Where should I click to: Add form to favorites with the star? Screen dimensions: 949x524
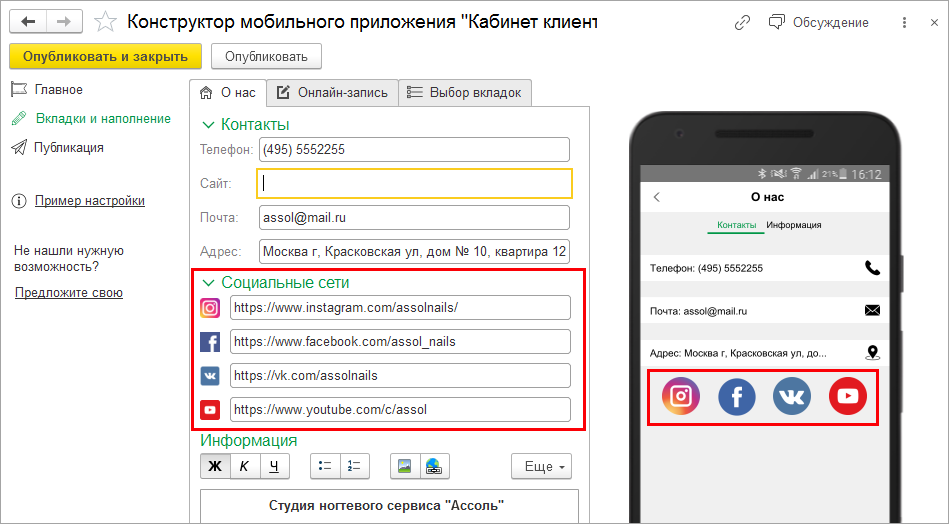(105, 22)
